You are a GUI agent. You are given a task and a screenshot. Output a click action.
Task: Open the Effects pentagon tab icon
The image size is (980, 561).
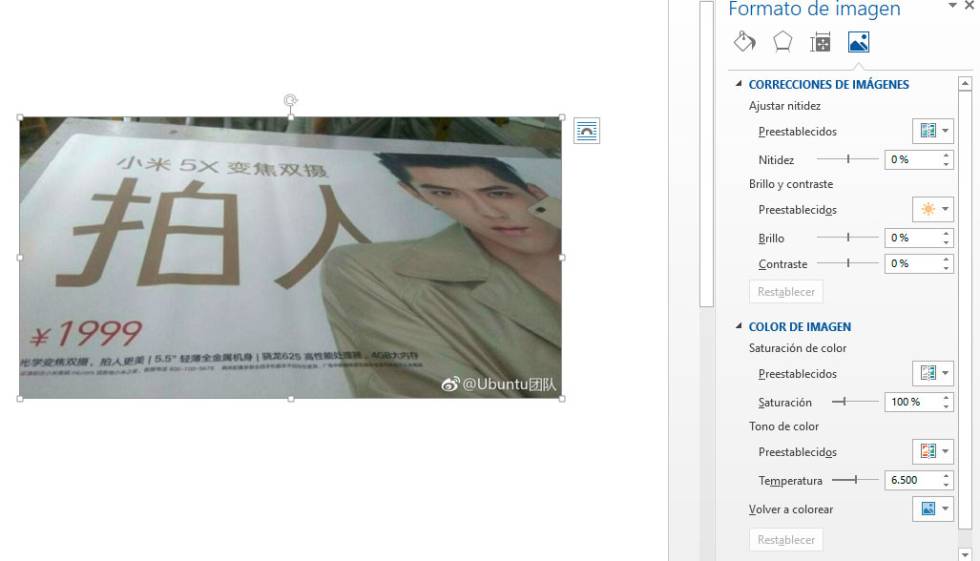click(x=782, y=42)
